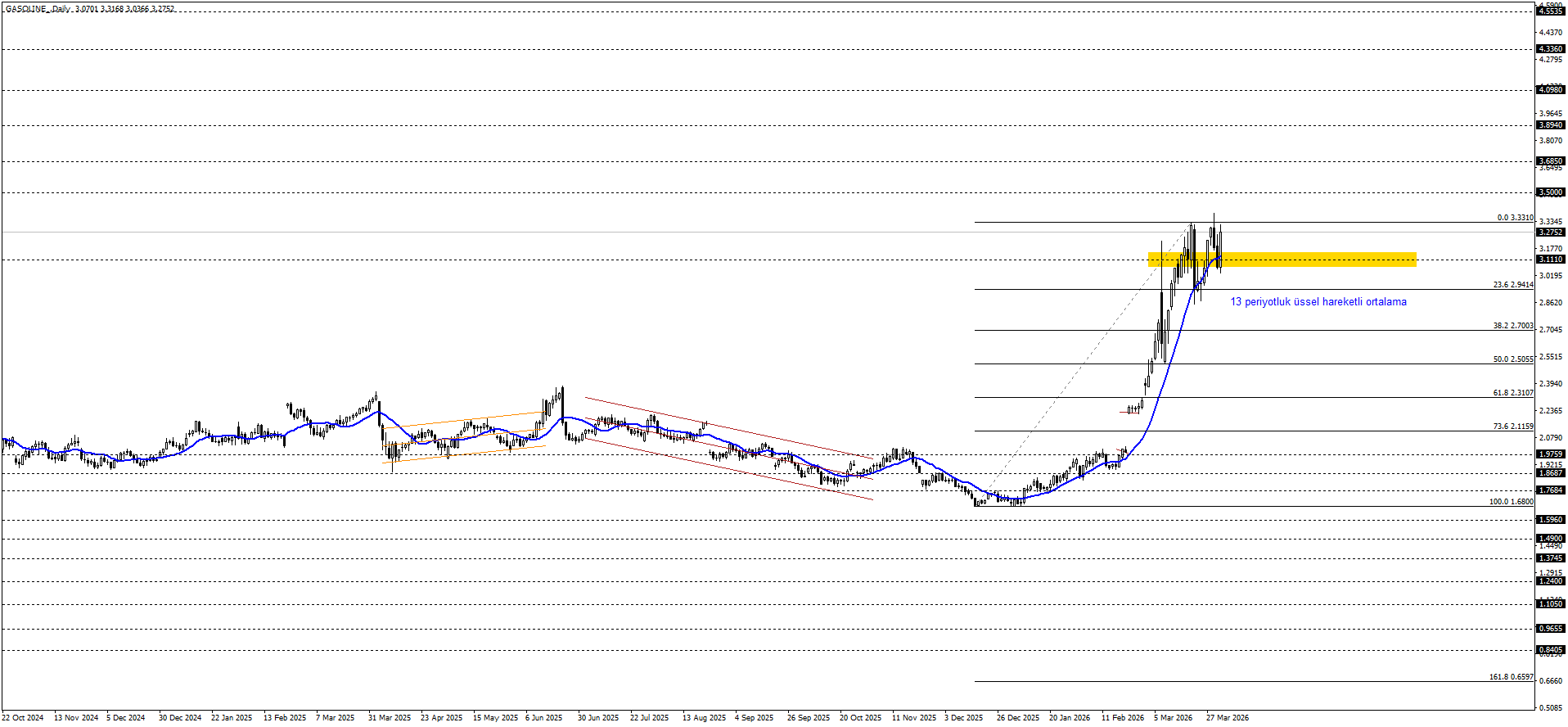Viewport: 1568px width, 727px height.
Task: Click the 3.5000 horizontal level price tag
Action: point(1550,193)
